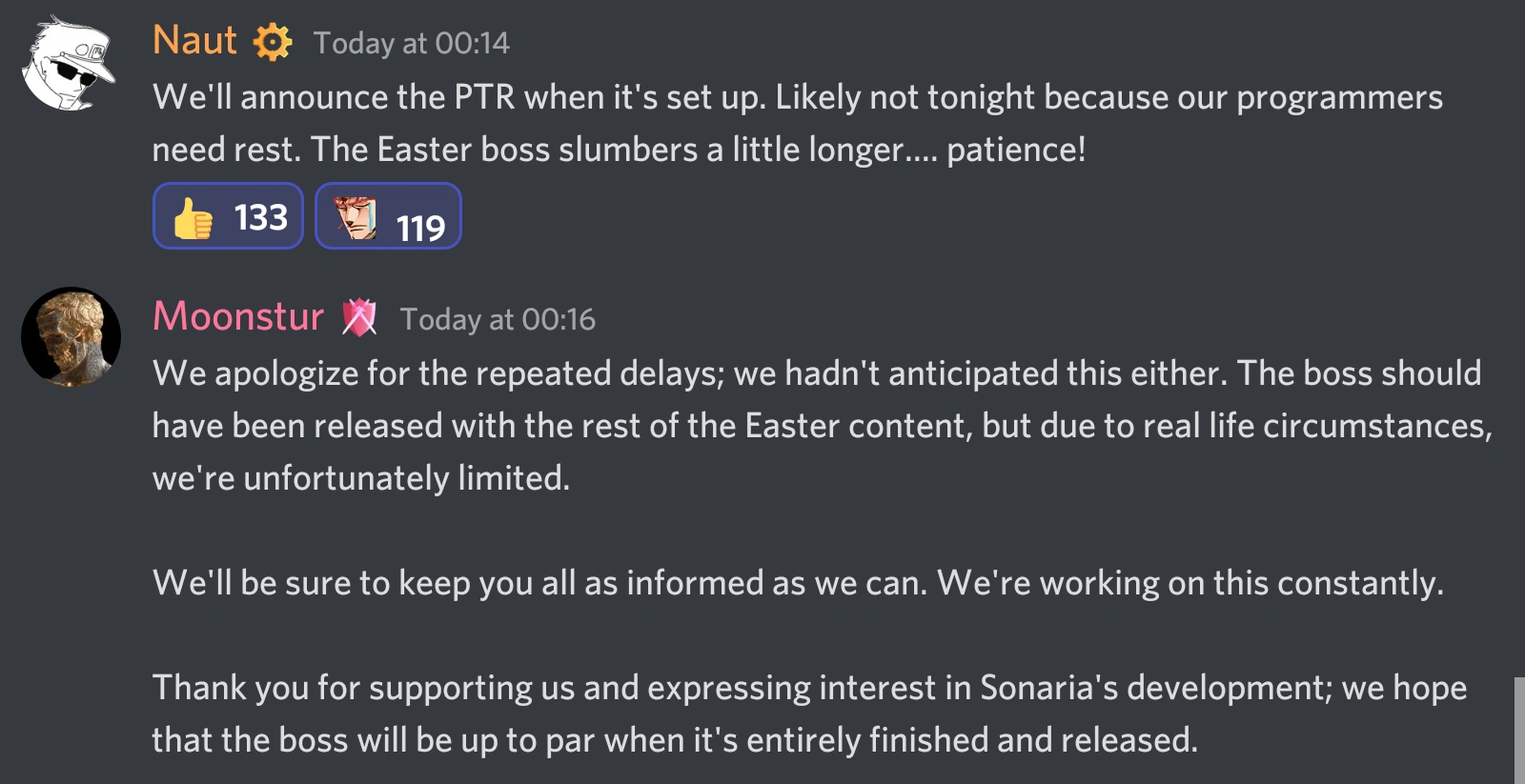Click the "Today at 00:16" timestamp
Viewport: 1525px width, 784px height.
point(498,319)
